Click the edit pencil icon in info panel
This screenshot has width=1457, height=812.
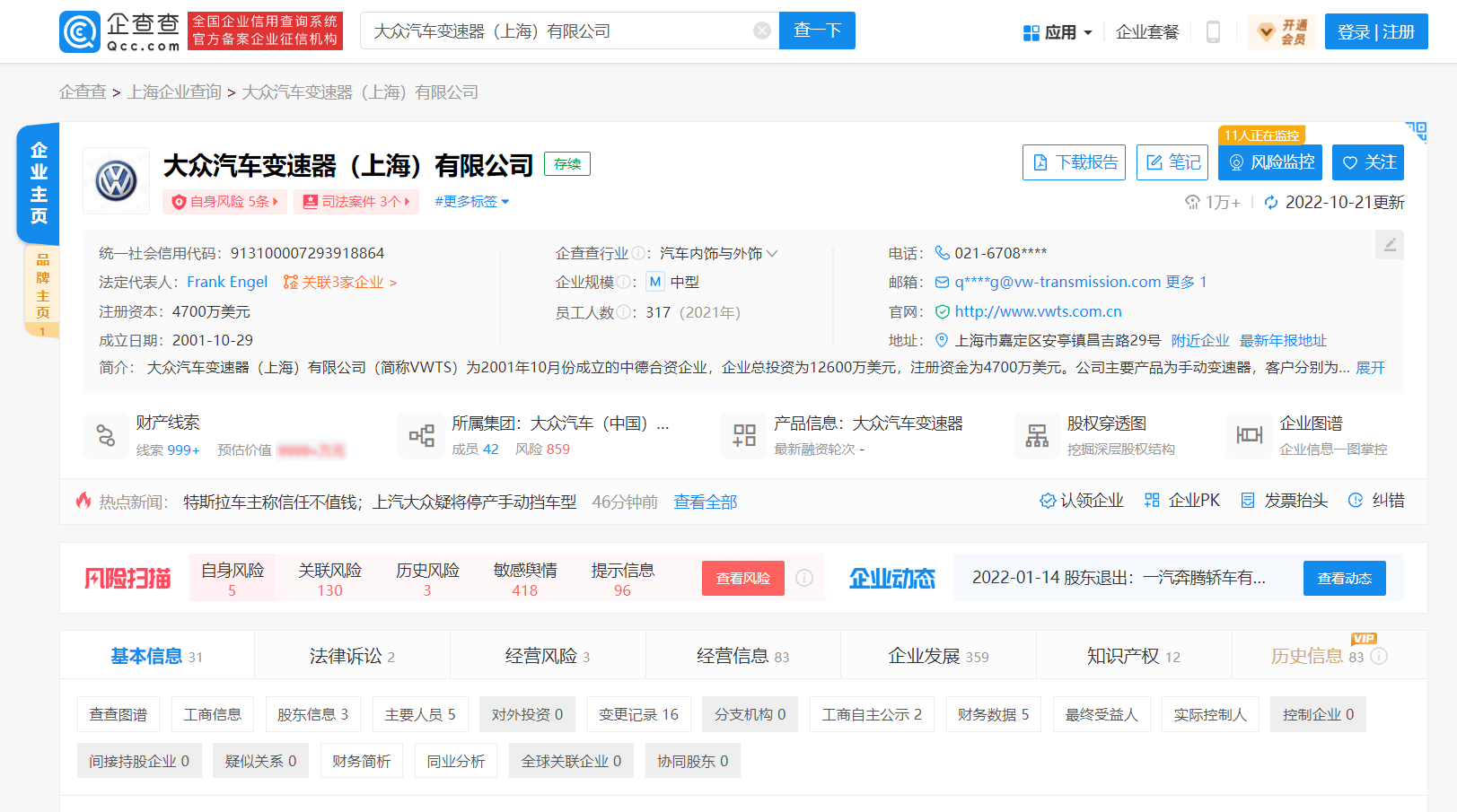point(1390,245)
